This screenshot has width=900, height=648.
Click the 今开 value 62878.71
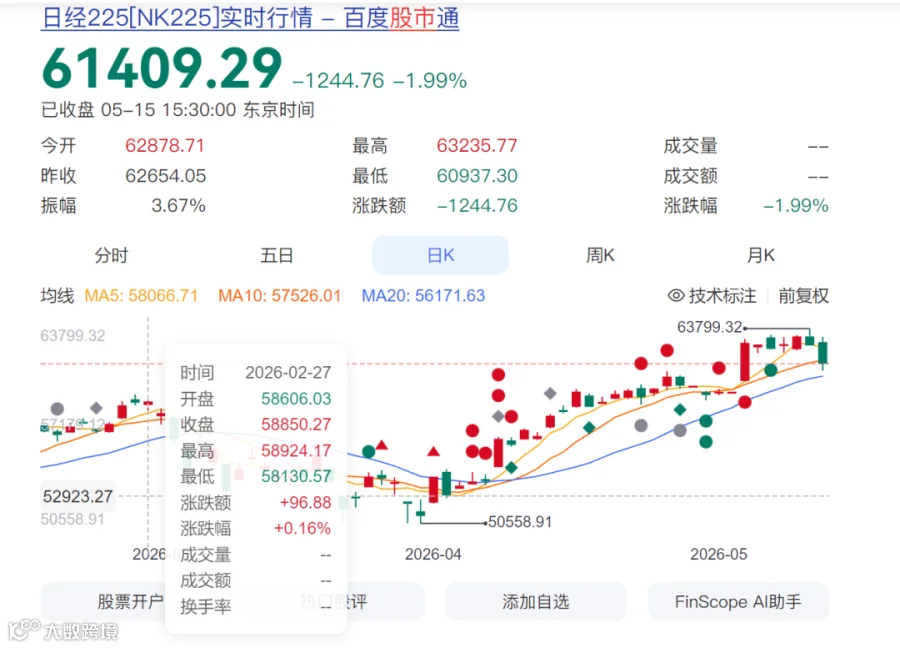(x=165, y=145)
